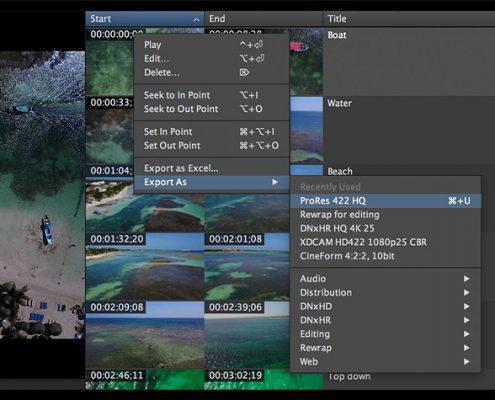Select start thumbnail at 00:02:09;08

pos(145,335)
